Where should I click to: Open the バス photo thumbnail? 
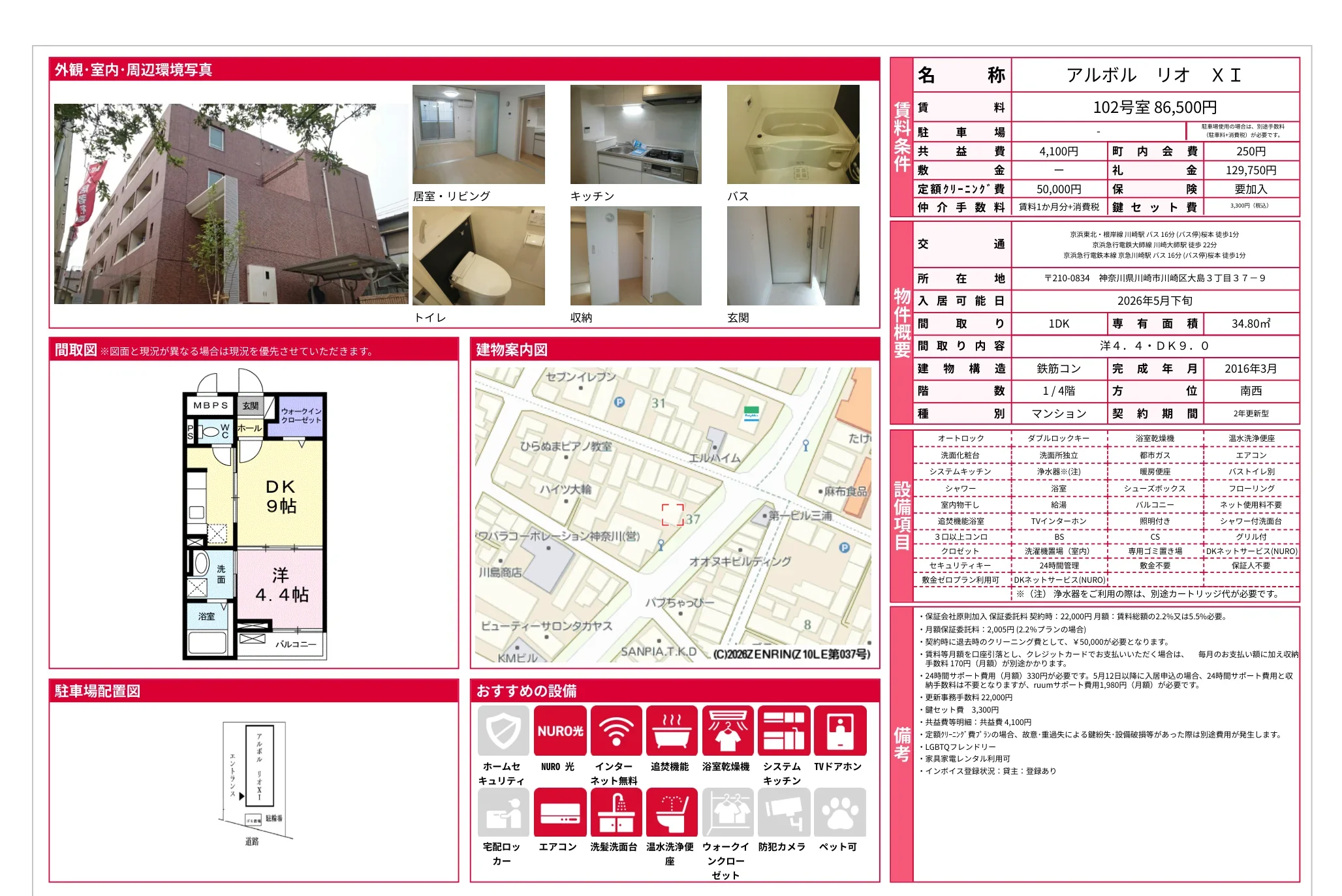point(793,134)
